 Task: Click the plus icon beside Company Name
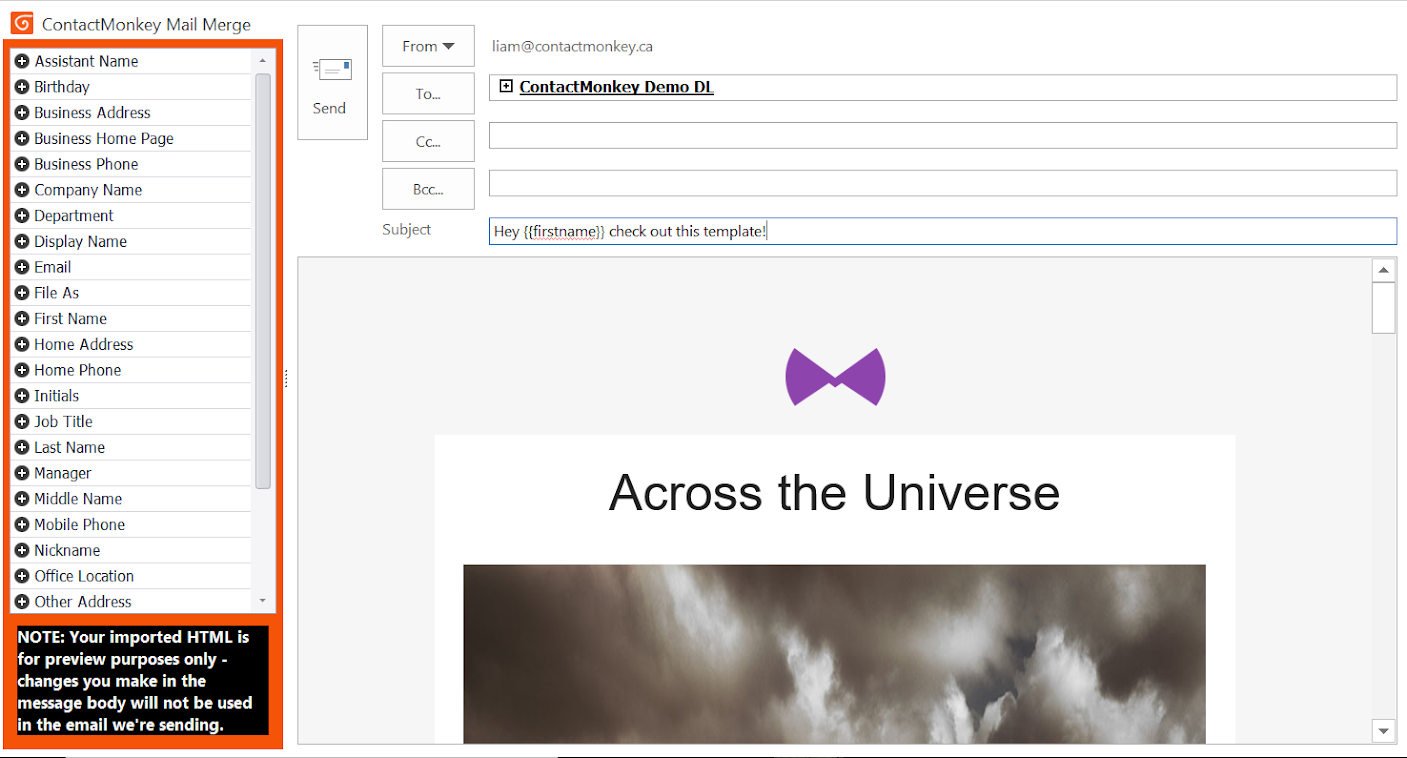[x=22, y=190]
